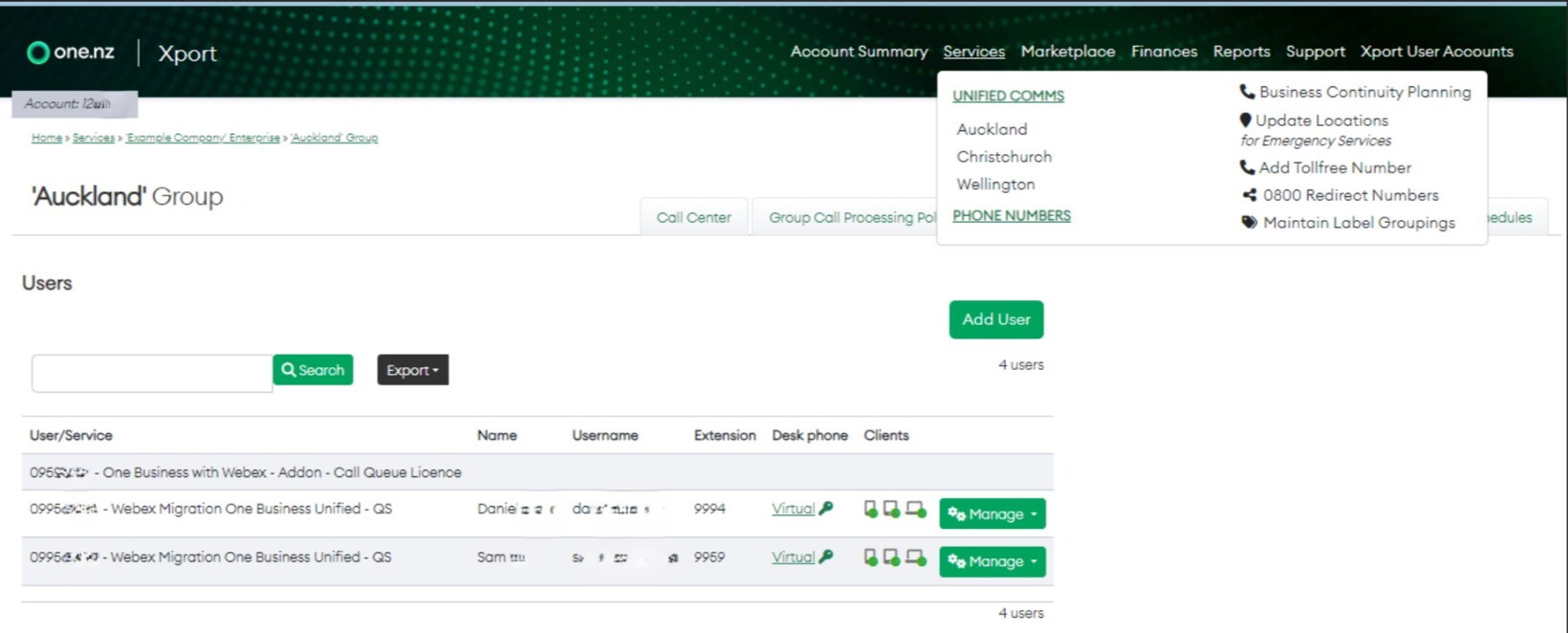Open Xport User Accounts menu
The width and height of the screenshot is (1568, 633).
1437,52
